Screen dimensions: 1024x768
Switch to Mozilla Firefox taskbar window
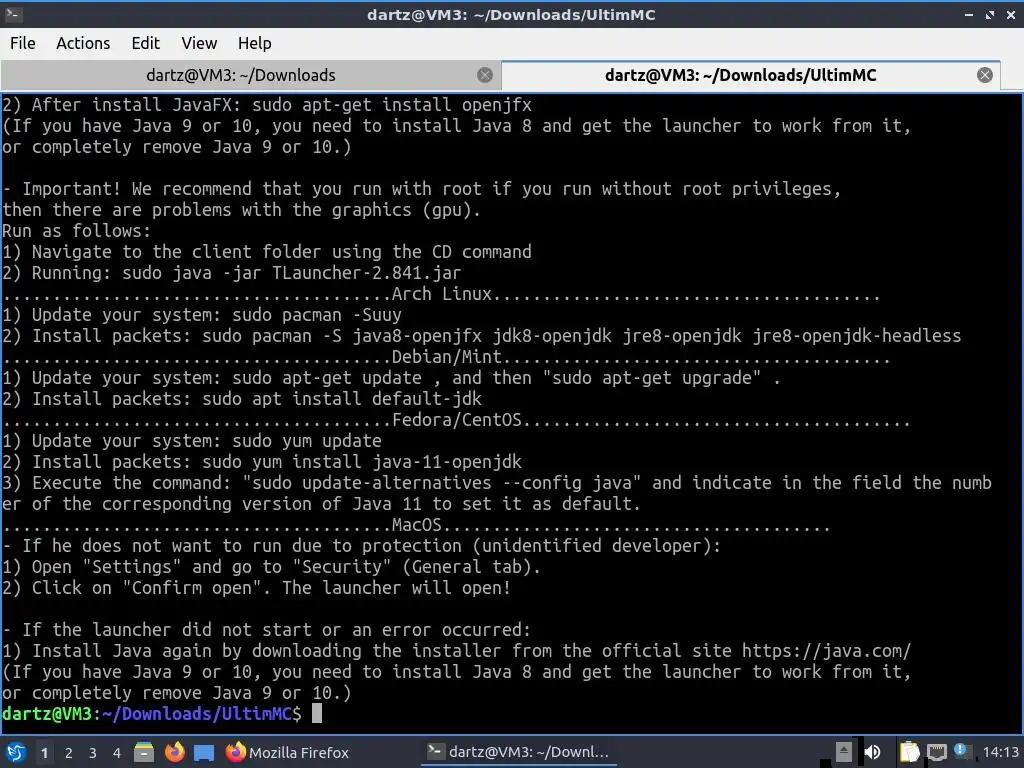coord(287,752)
